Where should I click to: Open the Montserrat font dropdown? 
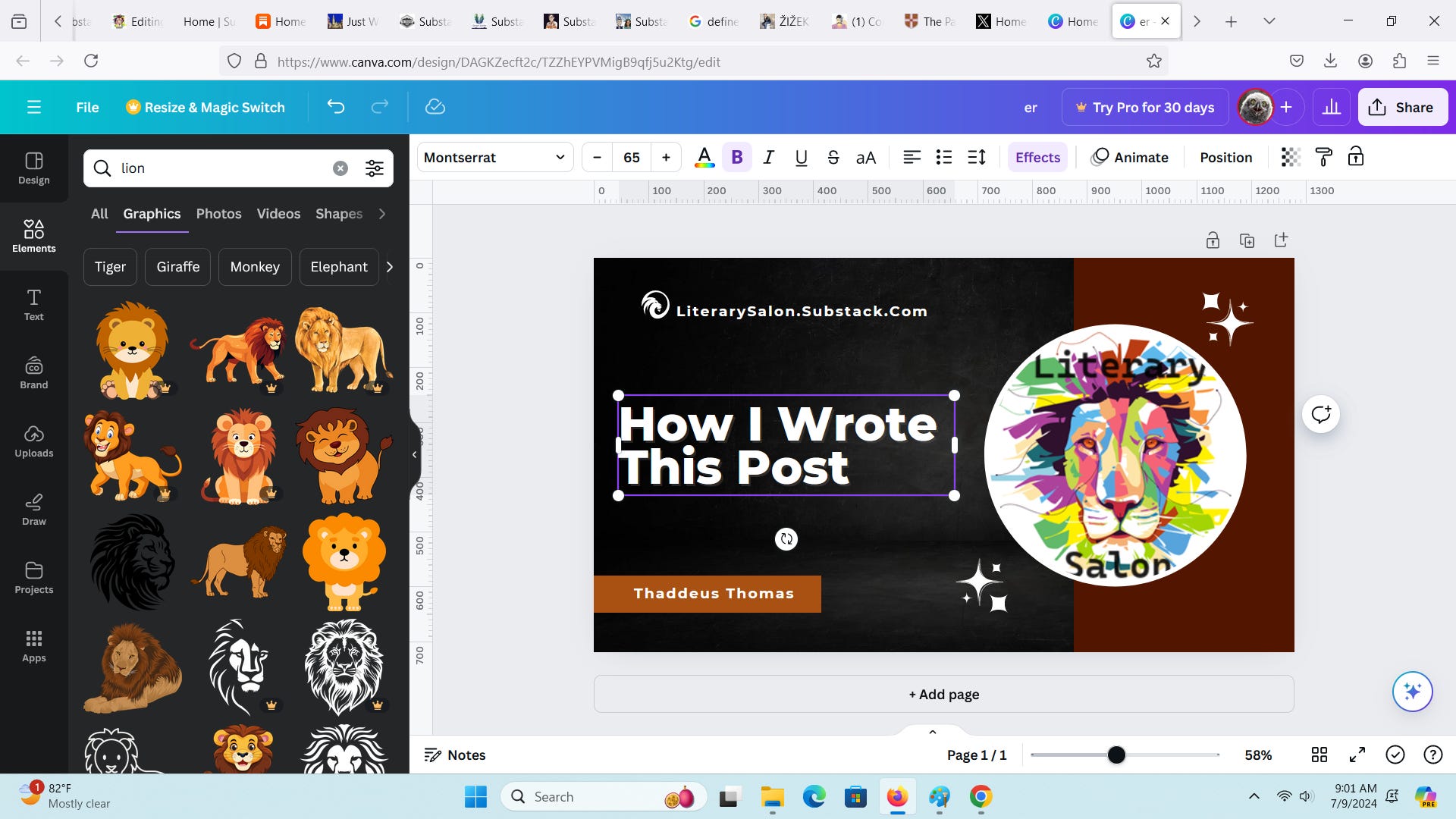click(494, 157)
